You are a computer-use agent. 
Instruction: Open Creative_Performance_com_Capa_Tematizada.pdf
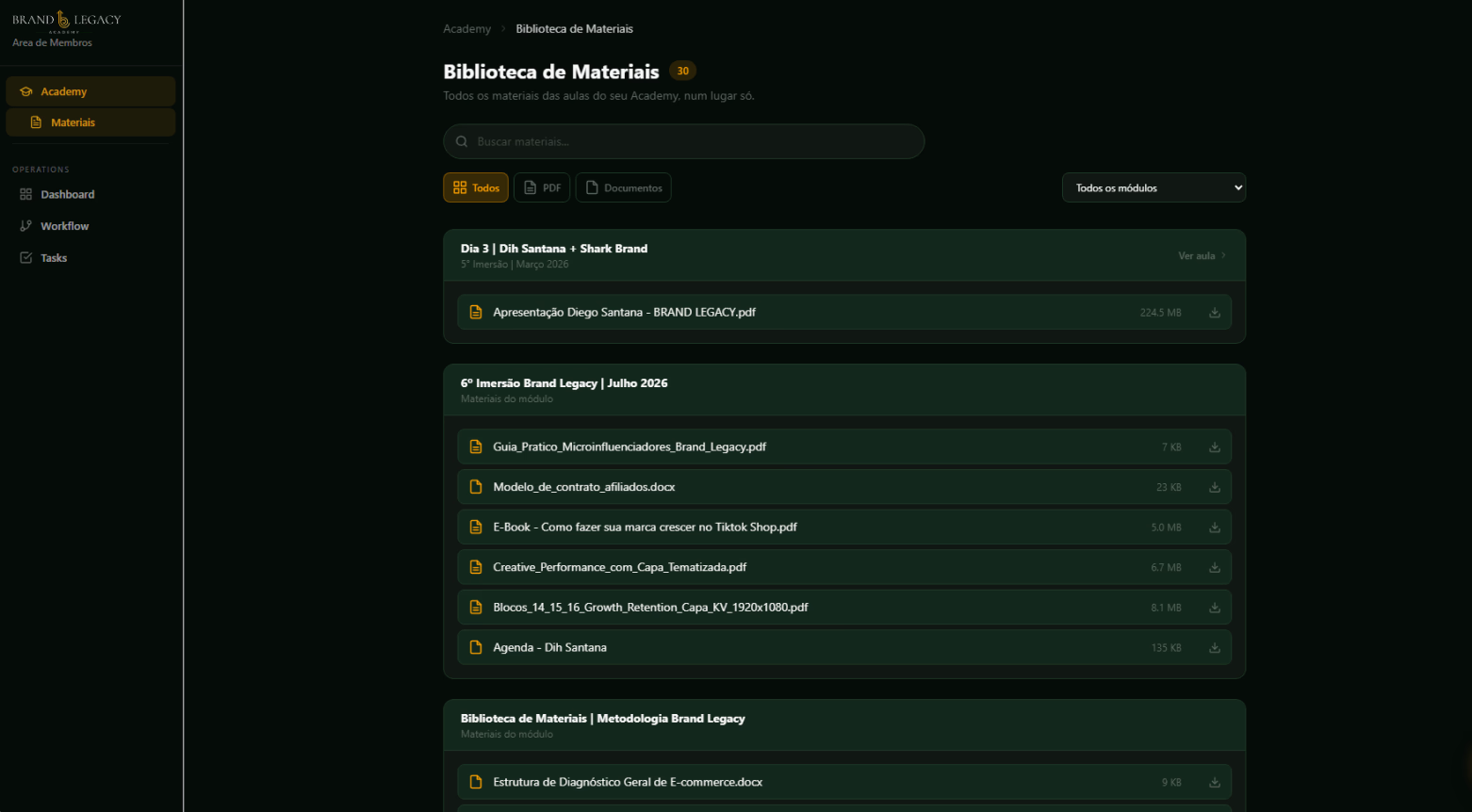tap(844, 568)
